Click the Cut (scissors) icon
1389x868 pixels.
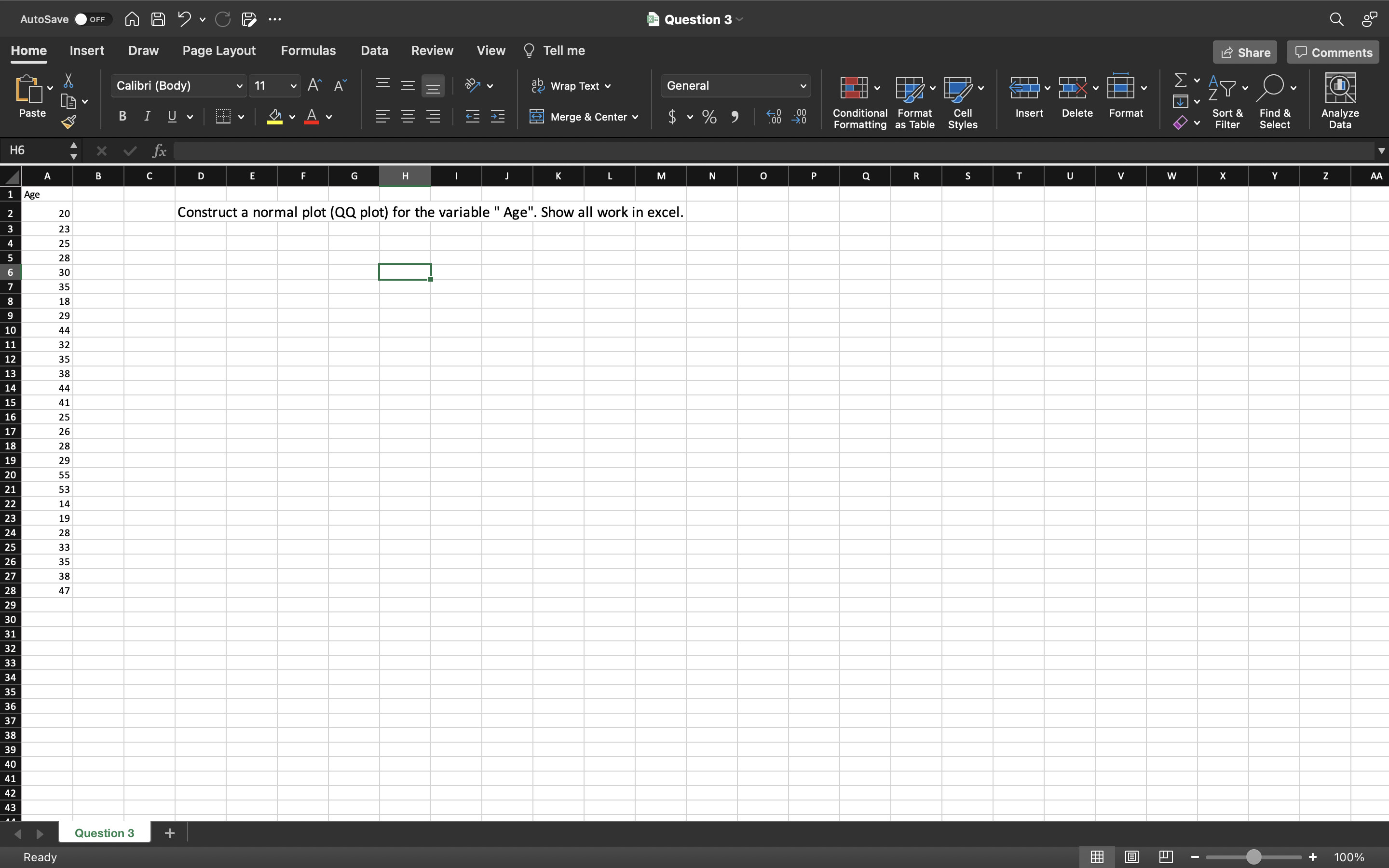coord(69,80)
